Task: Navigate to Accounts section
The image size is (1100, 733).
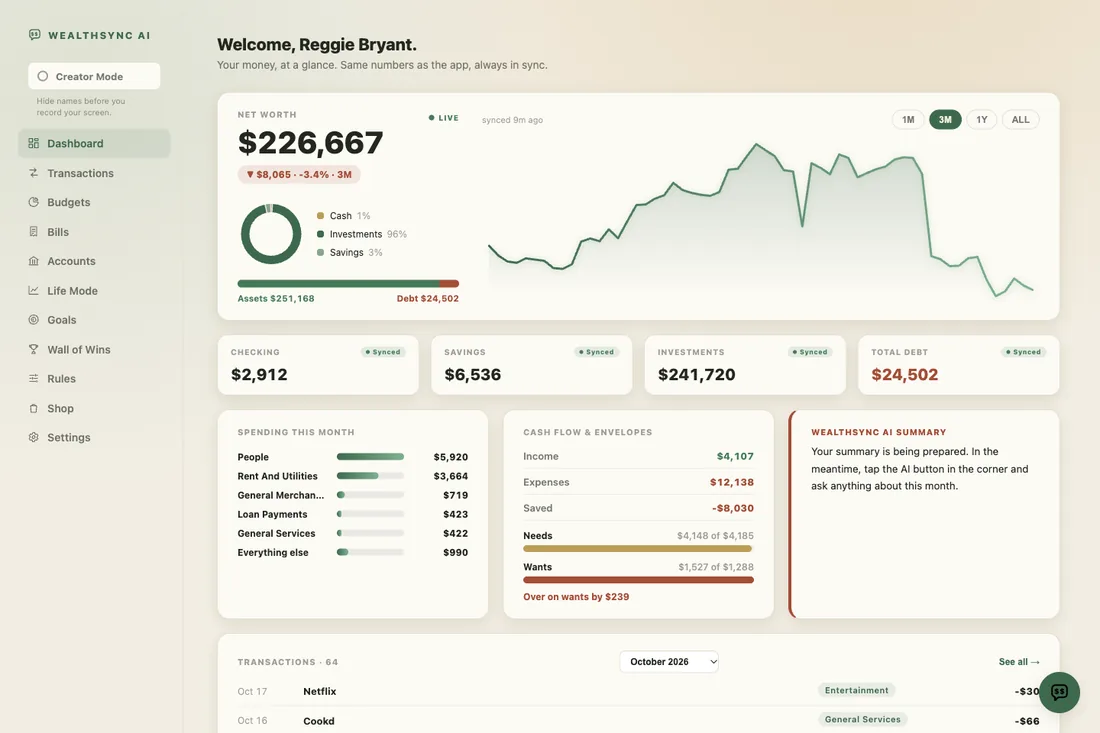Action: click(x=94, y=261)
